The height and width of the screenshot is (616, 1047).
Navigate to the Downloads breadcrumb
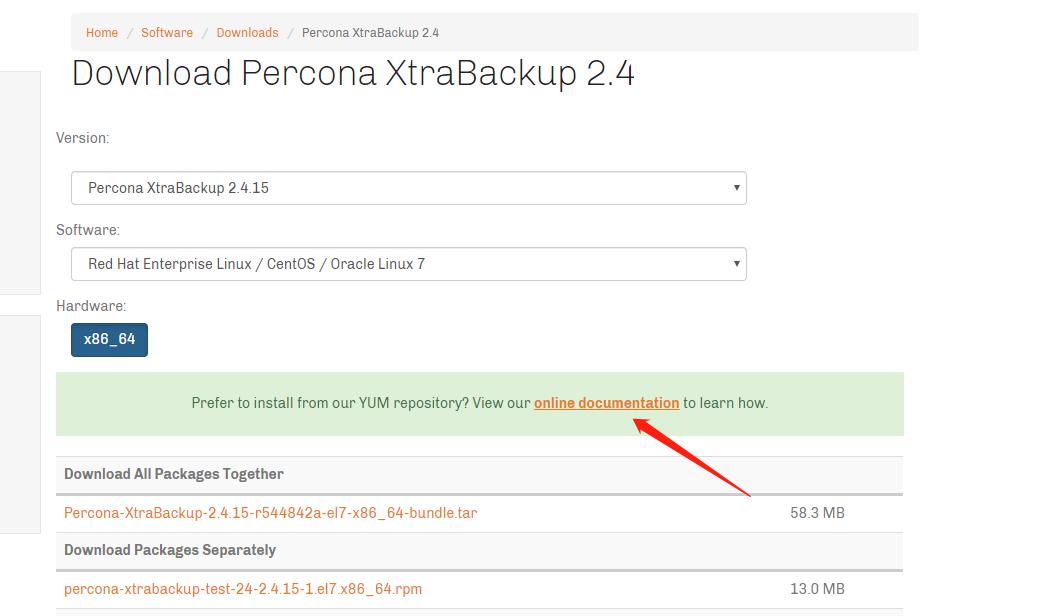[247, 33]
